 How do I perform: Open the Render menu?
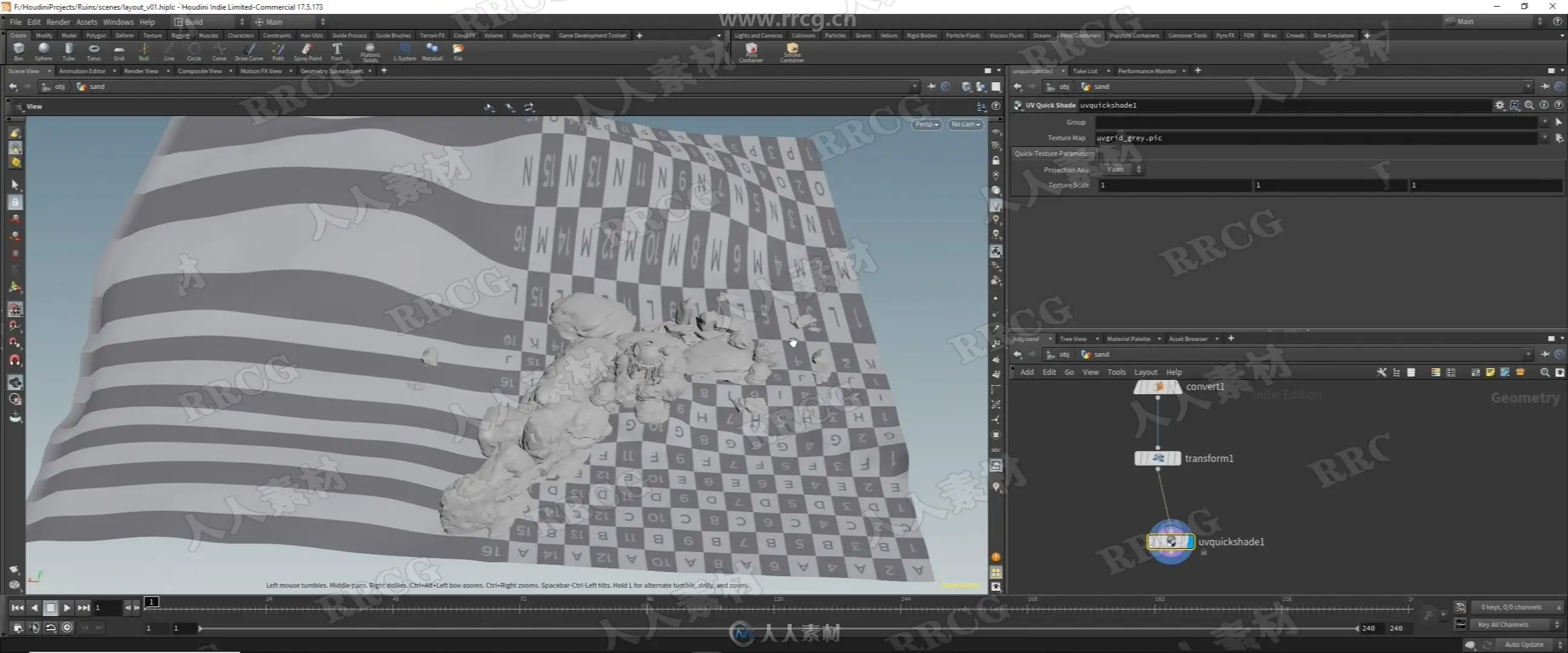point(58,22)
